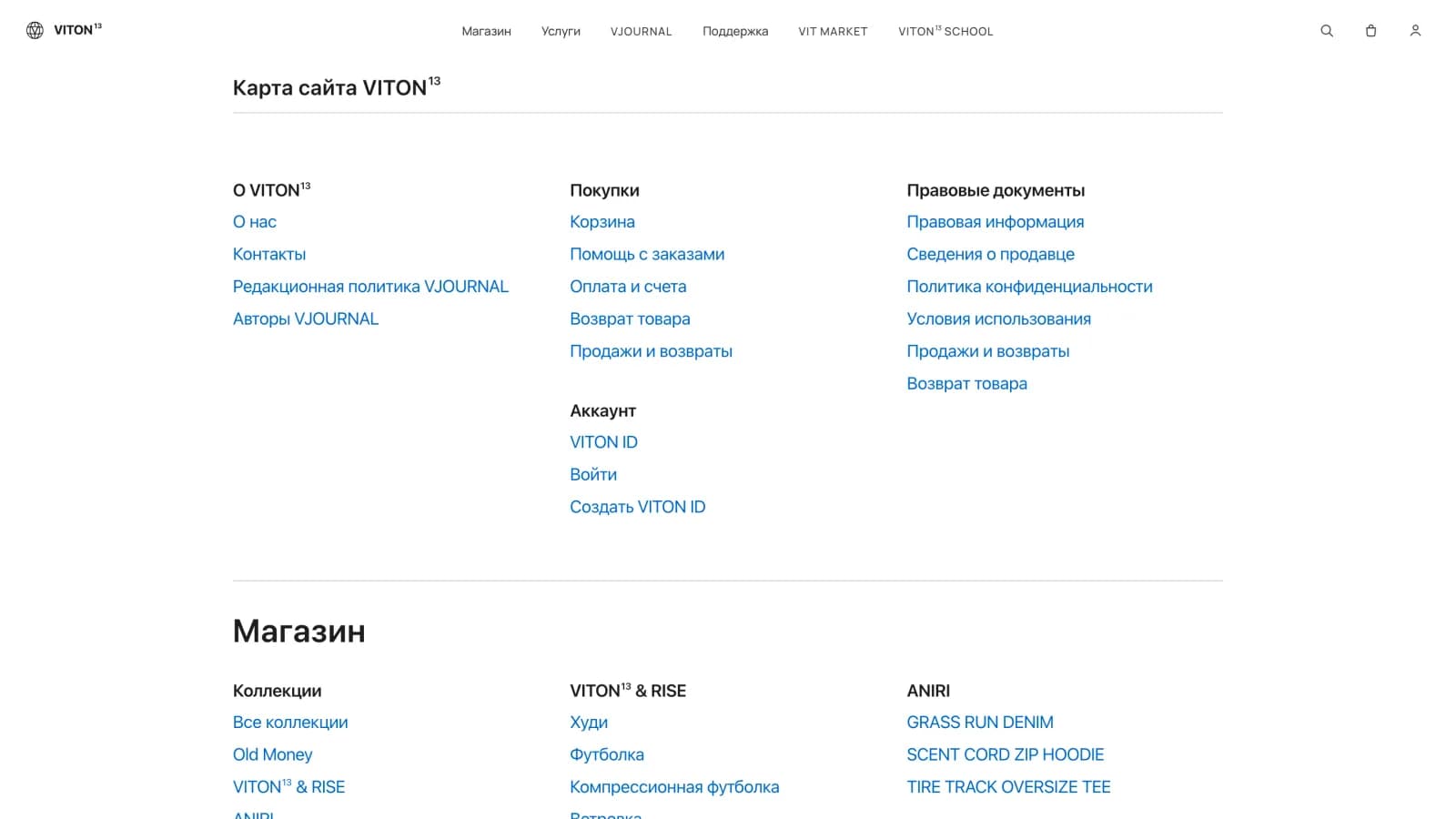Visit the Авторы VJOURNAL link
Viewport: 1456px width, 819px height.
pyautogui.click(x=306, y=318)
